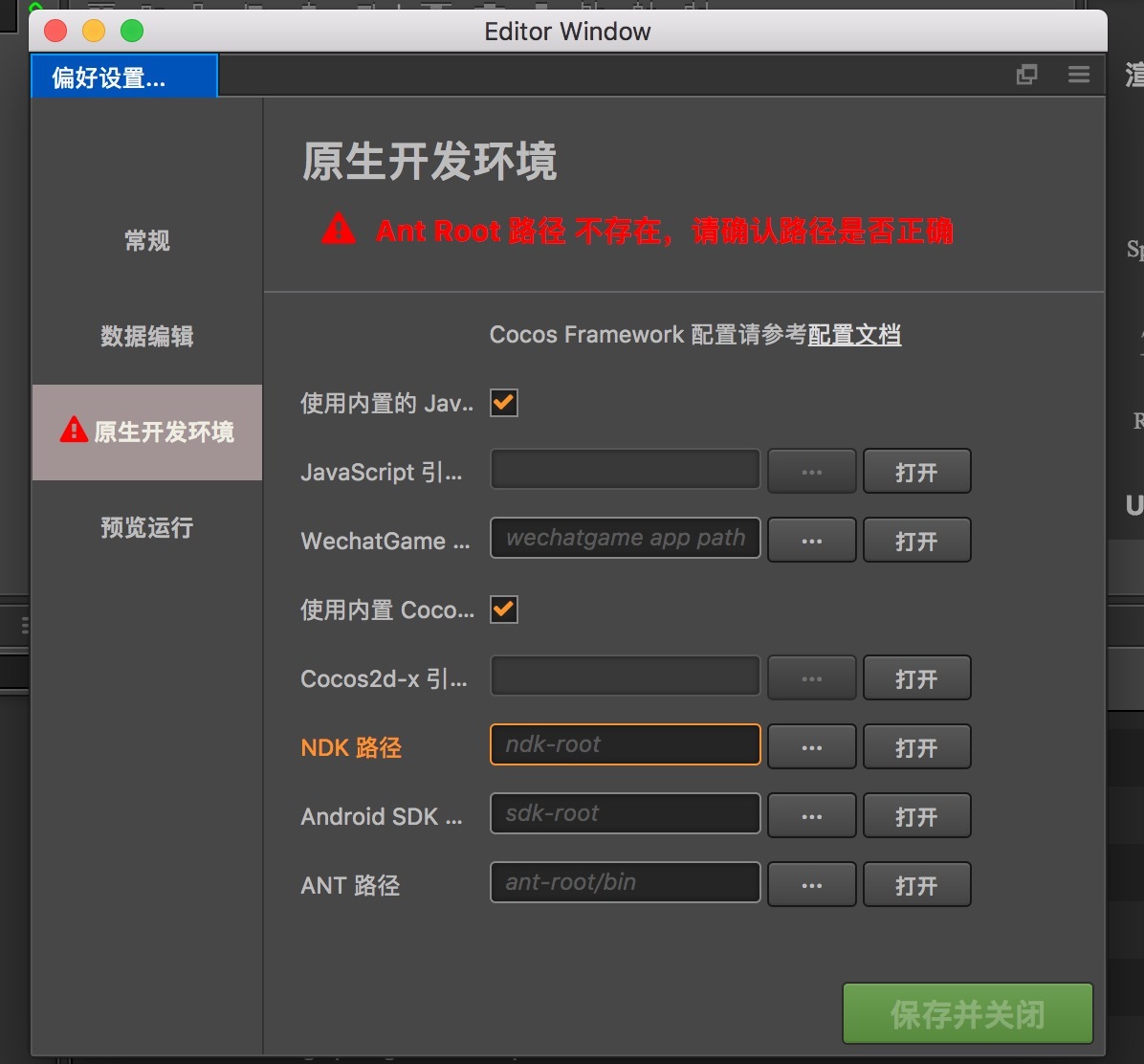
Task: Browse for Android SDK path with ... button
Action: tap(812, 815)
